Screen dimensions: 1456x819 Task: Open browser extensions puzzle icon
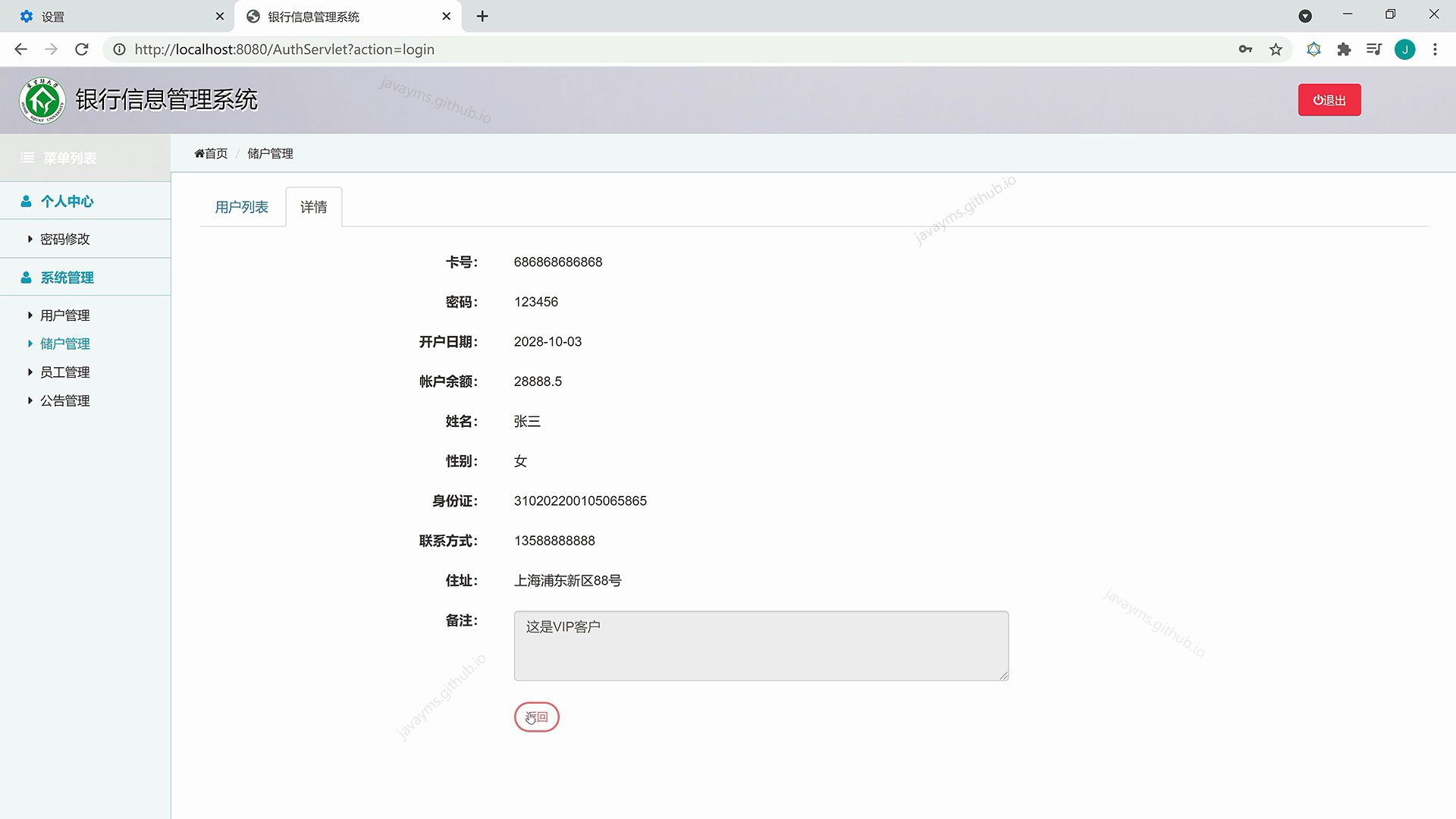point(1344,49)
